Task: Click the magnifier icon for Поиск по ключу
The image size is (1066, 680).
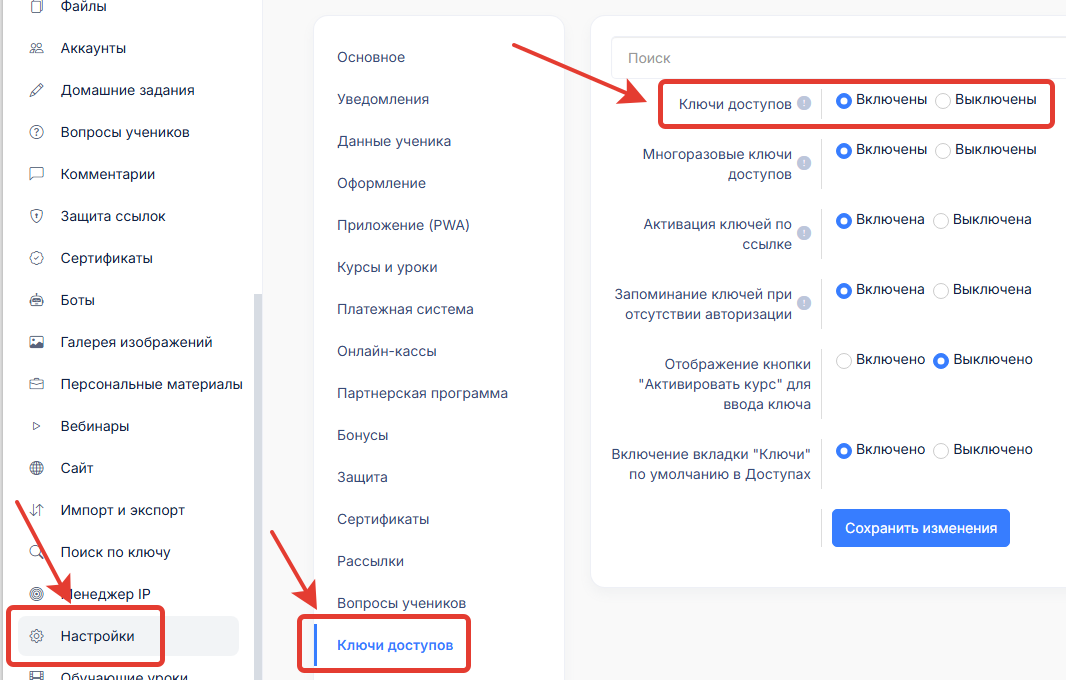Action: (x=37, y=552)
